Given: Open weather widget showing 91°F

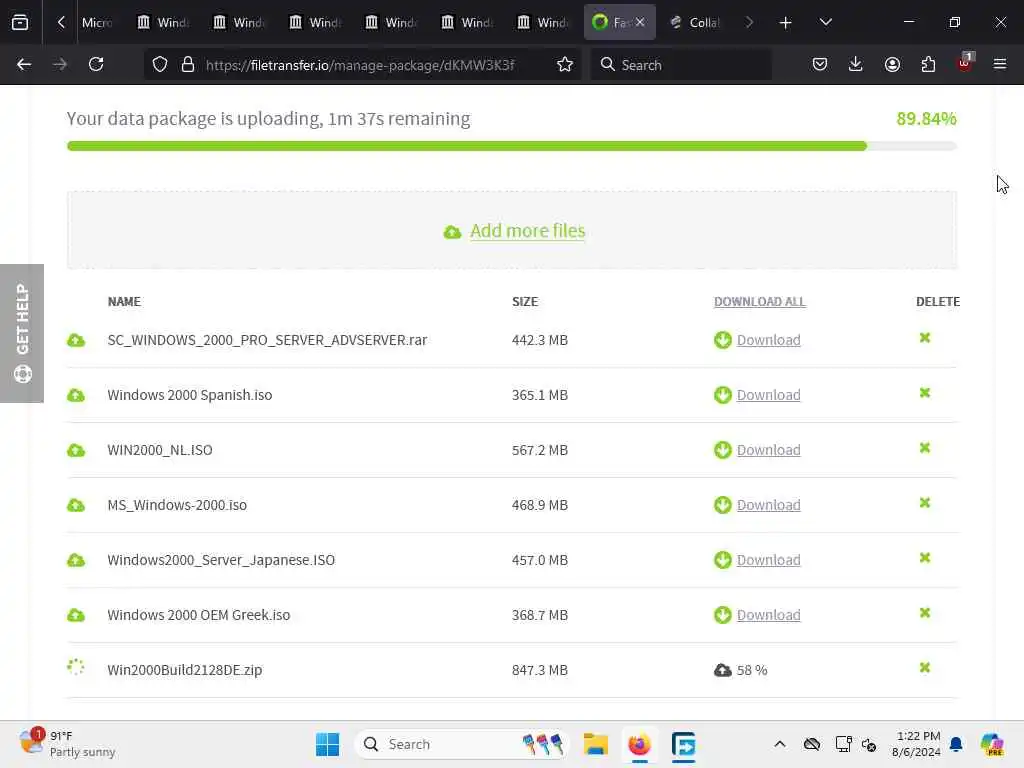Looking at the screenshot, I should (x=66, y=744).
